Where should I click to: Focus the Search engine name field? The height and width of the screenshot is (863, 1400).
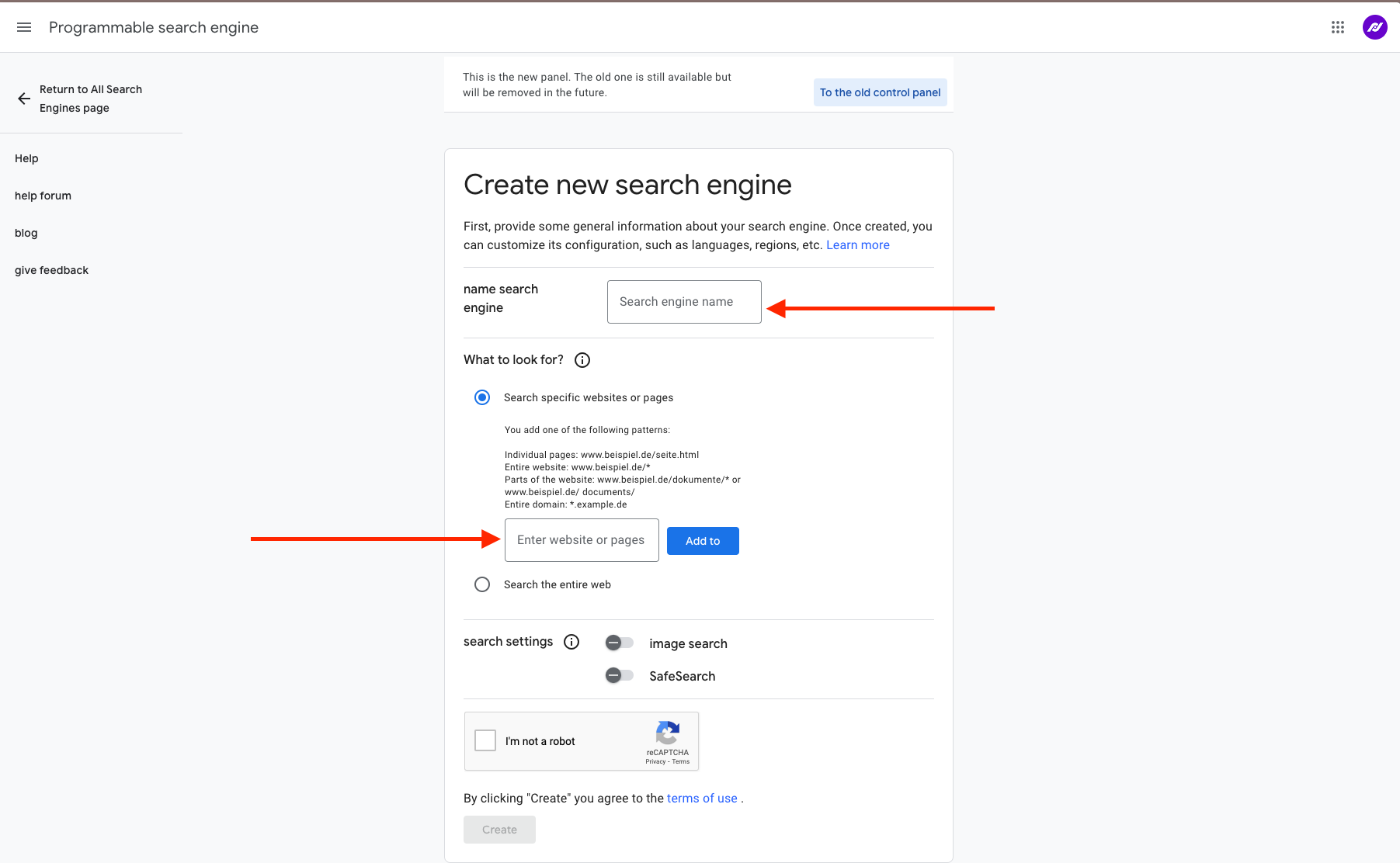684,302
